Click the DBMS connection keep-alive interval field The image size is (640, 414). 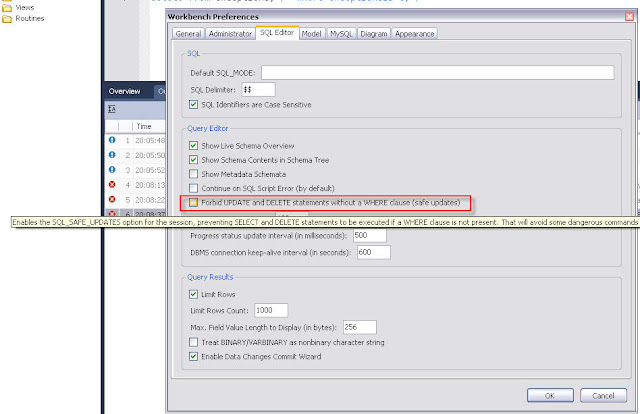click(373, 252)
